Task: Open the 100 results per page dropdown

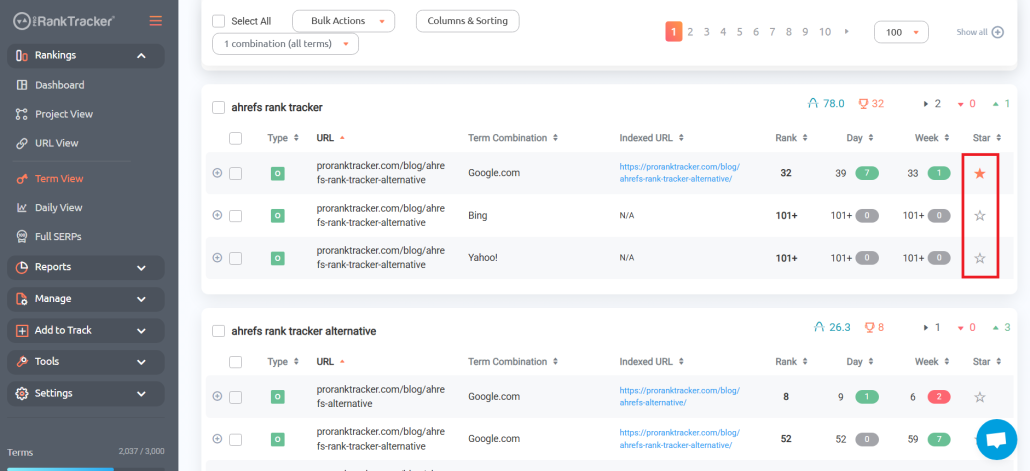Action: (x=901, y=32)
